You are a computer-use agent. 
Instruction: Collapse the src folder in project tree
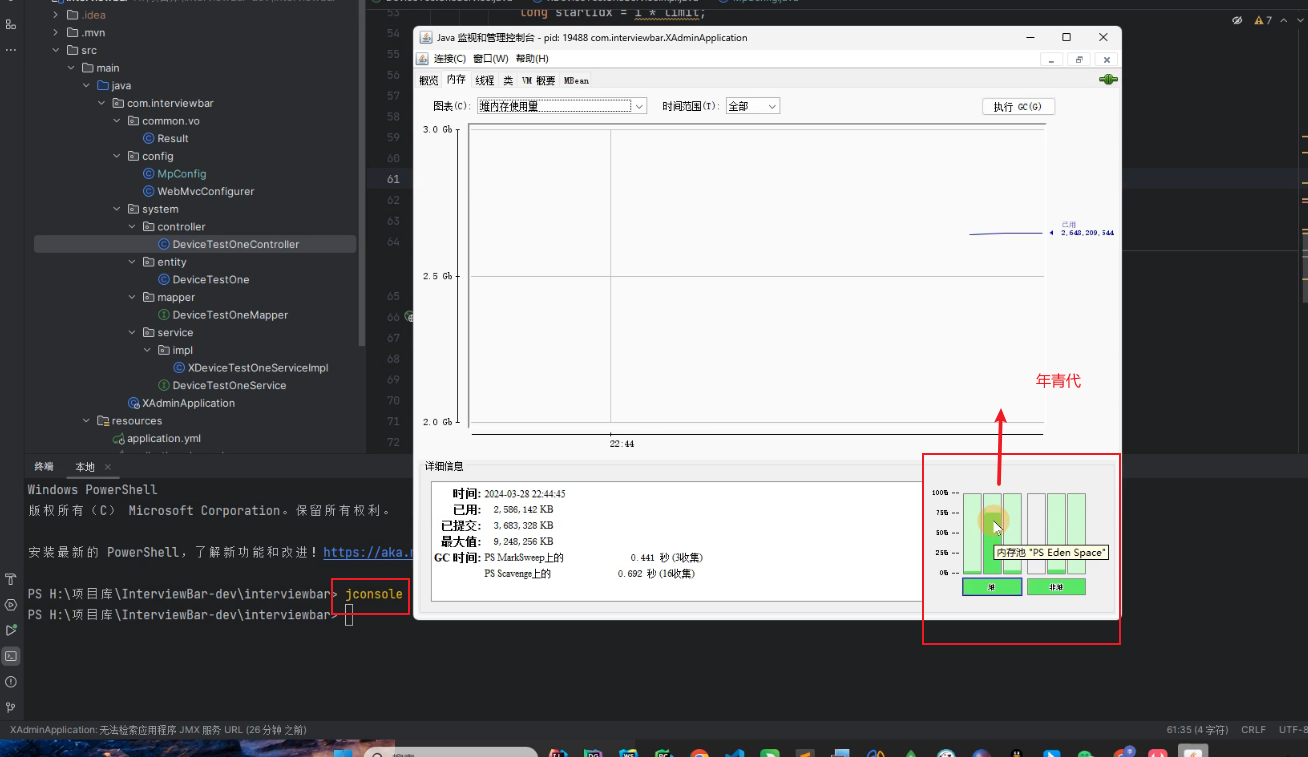[56, 50]
